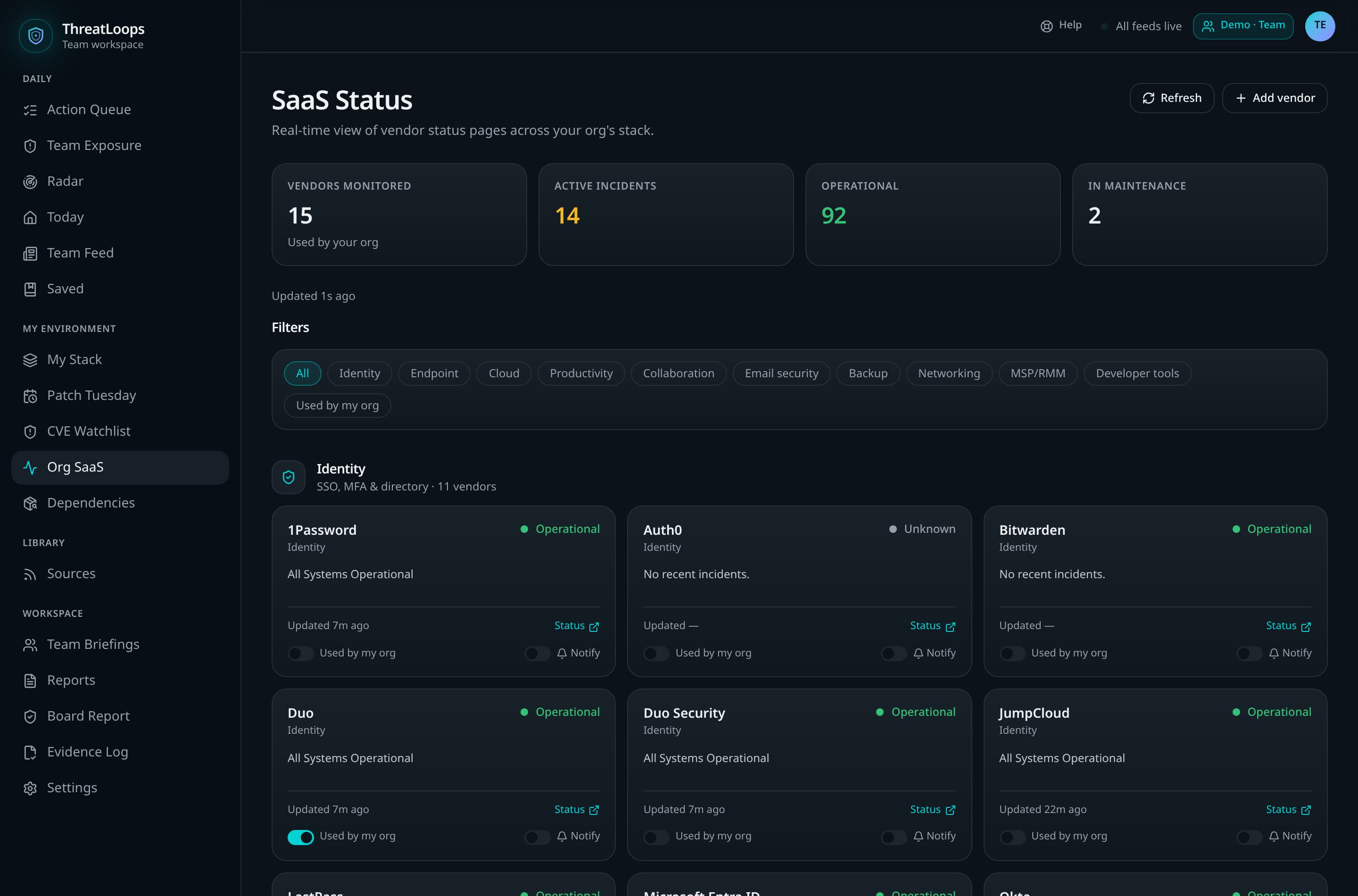Open Status link on Duo Security card
The image size is (1358, 896).
[932, 810]
